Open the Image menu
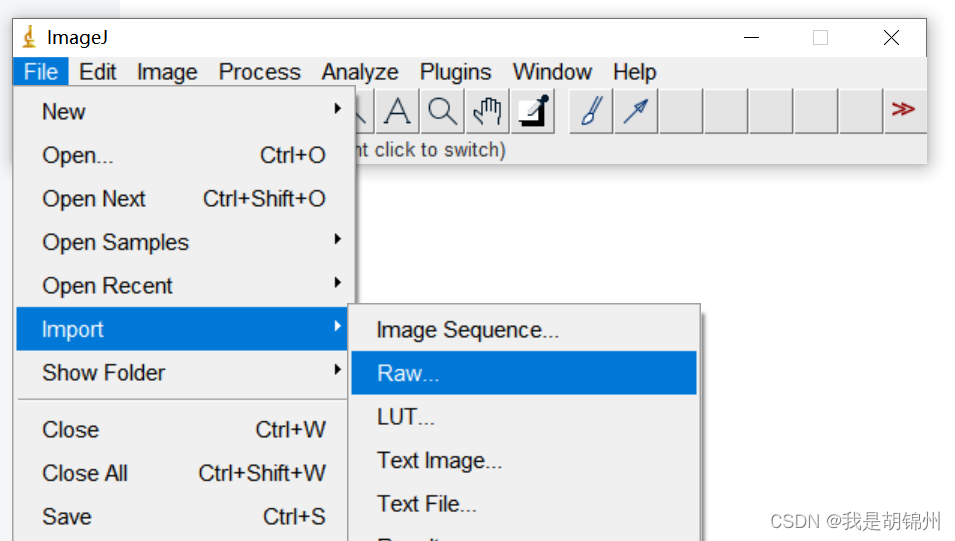The image size is (955, 541). coord(167,72)
